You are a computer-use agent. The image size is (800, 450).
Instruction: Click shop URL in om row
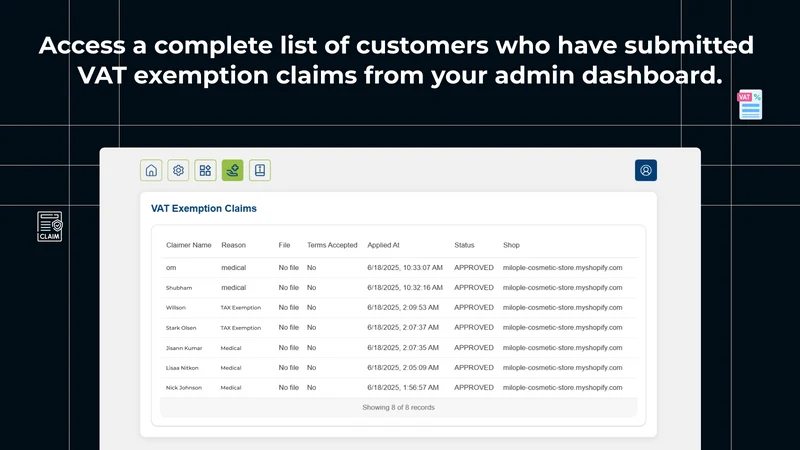point(562,267)
